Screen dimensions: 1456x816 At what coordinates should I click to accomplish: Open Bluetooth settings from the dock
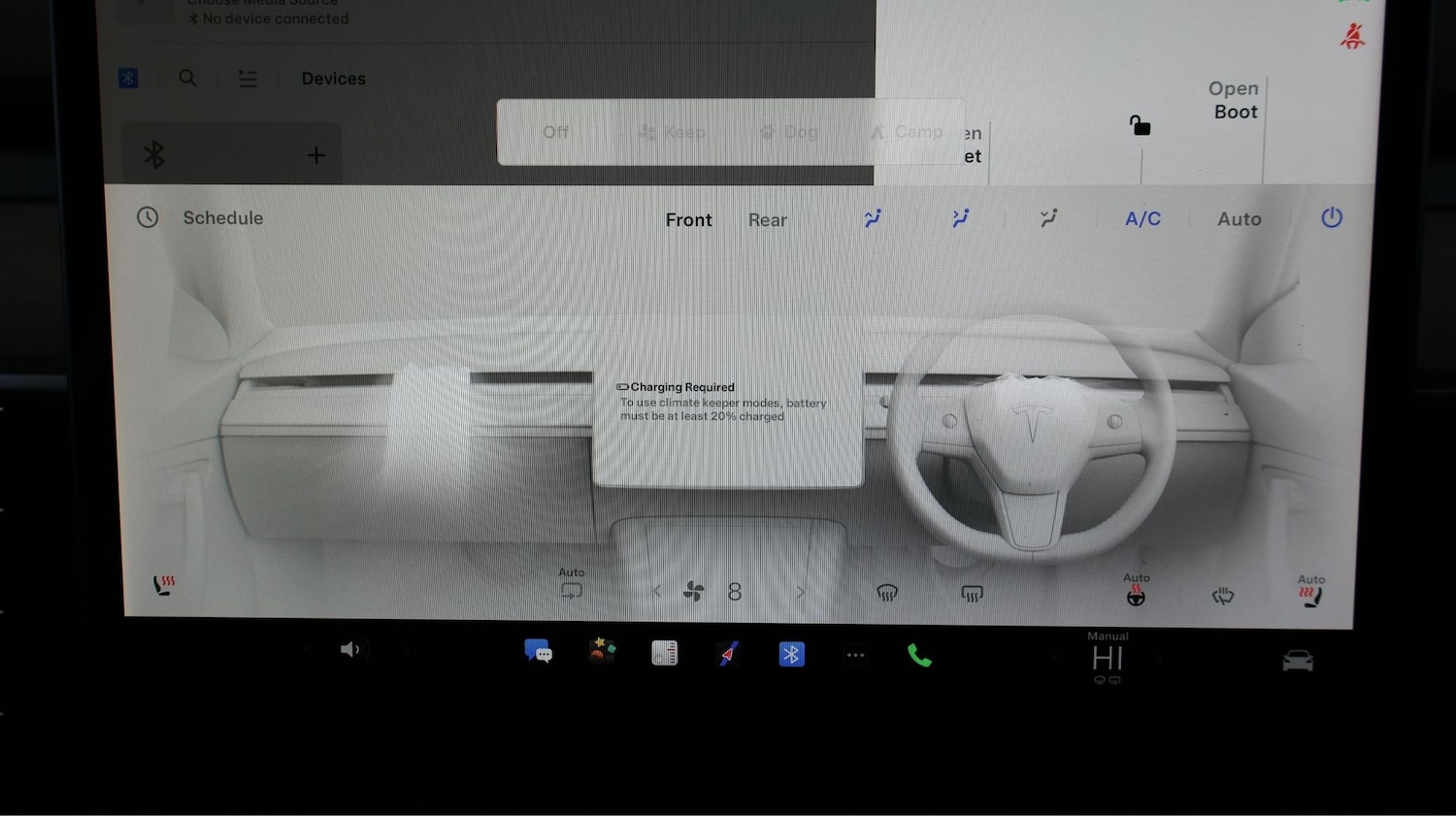tap(791, 655)
